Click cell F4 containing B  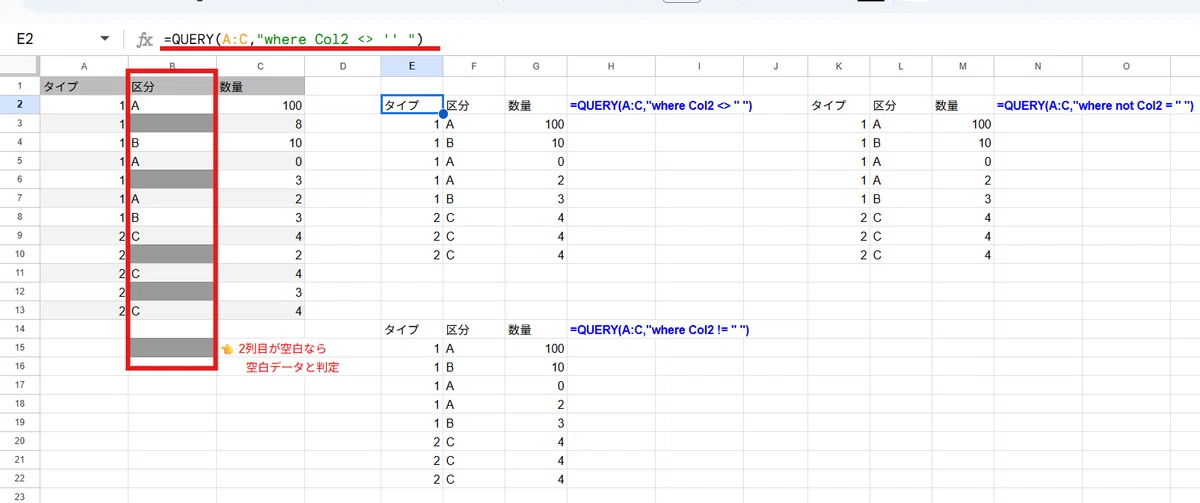pyautogui.click(x=474, y=142)
